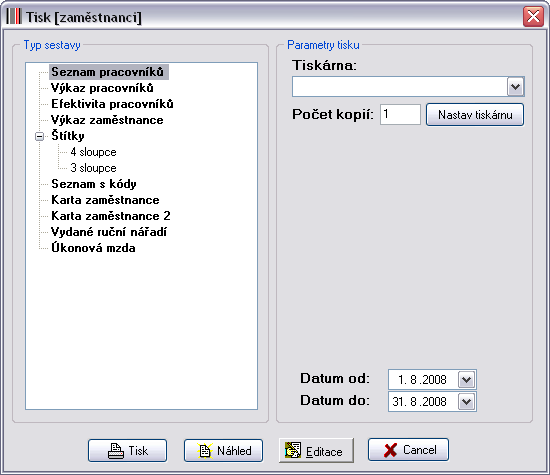Open the Datum do calendar dropdown

coord(467,402)
